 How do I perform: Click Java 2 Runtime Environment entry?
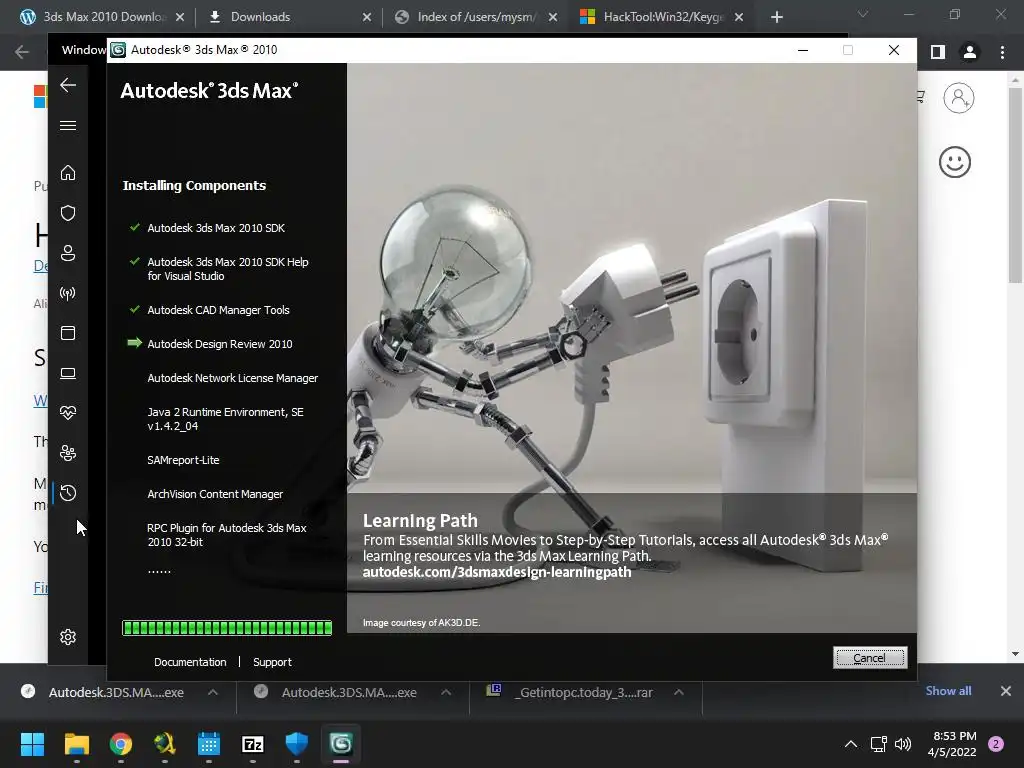[x=225, y=419]
